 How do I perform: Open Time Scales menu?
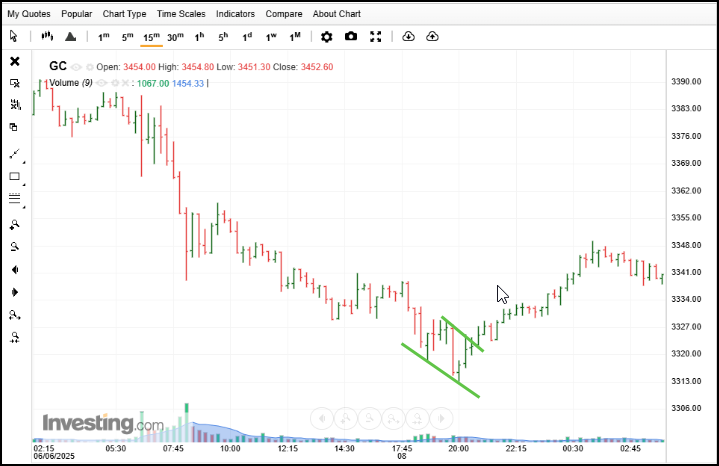tap(181, 14)
